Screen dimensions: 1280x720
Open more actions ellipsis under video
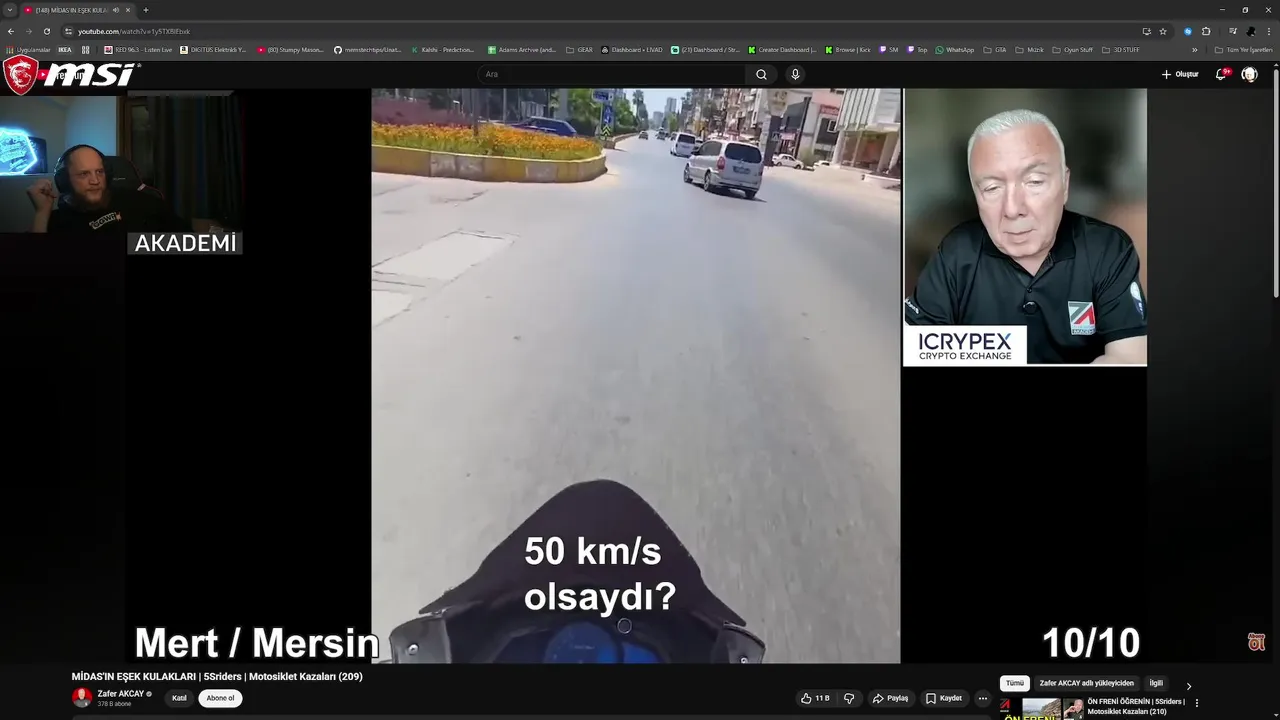(983, 698)
